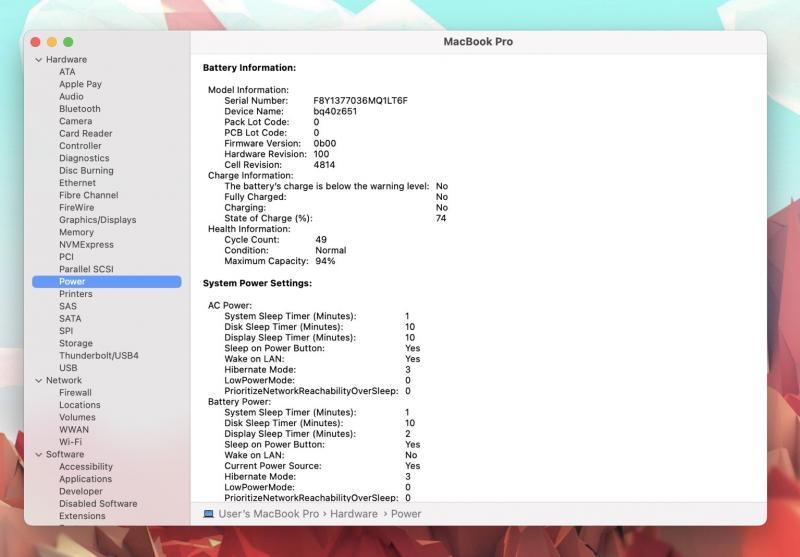Click Hardware section label in sidebar

tap(66, 60)
